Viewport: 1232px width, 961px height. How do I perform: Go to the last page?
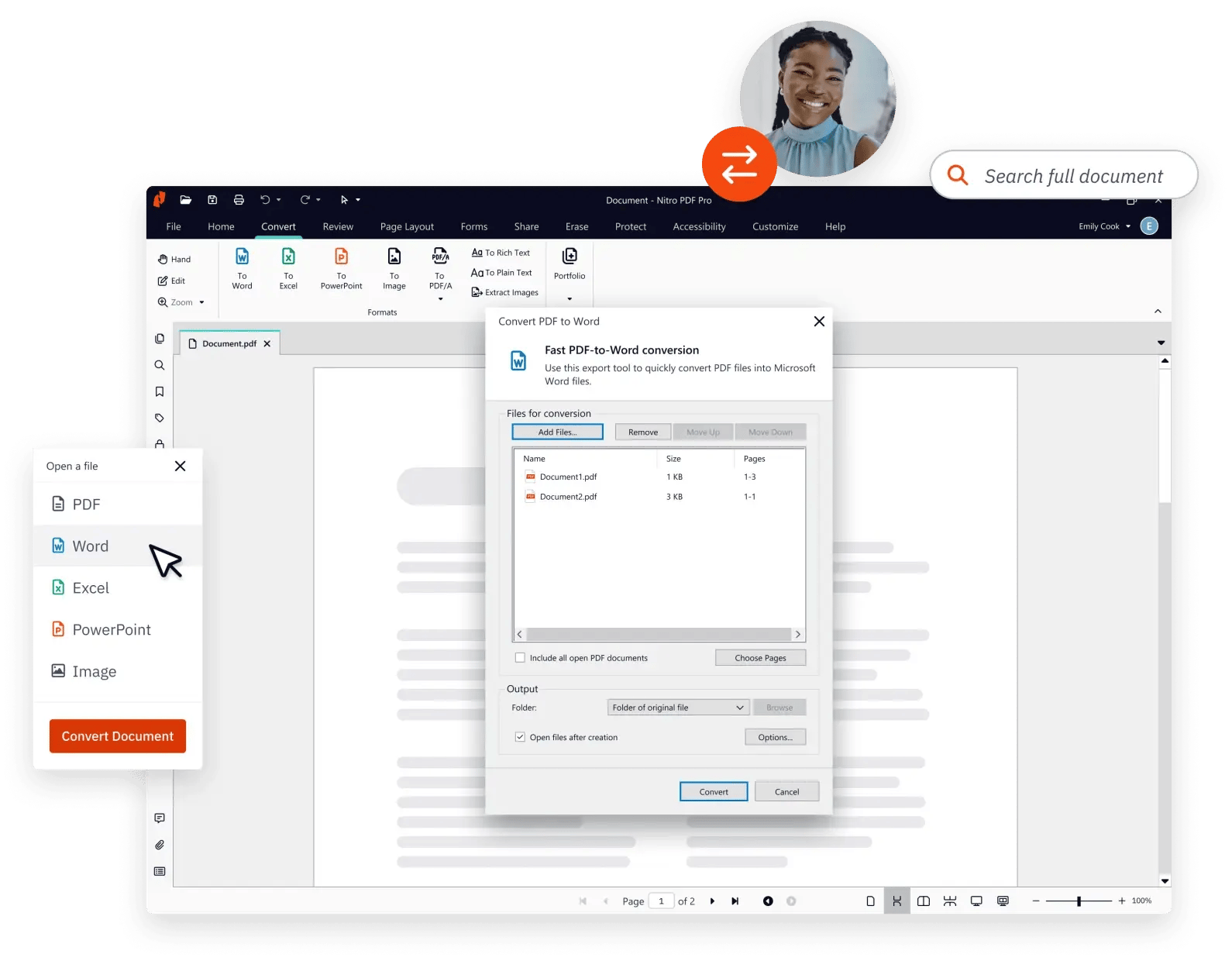coord(735,901)
